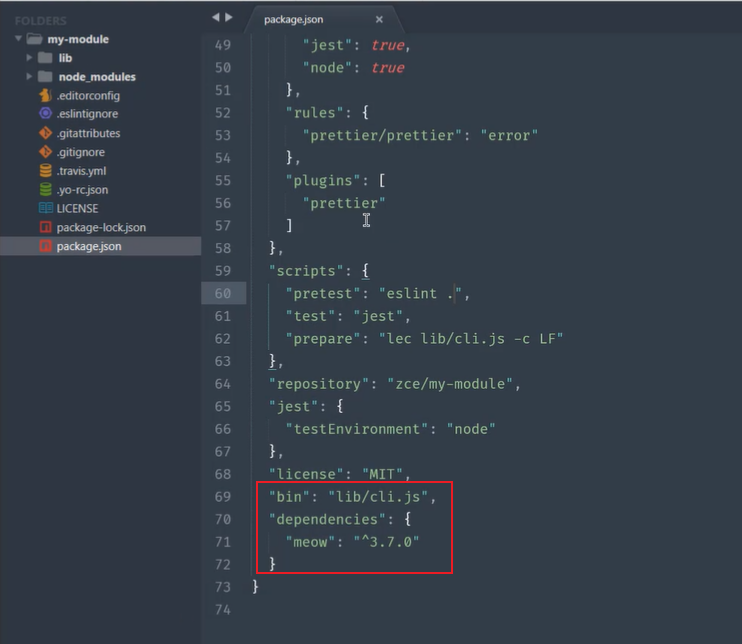Image resolution: width=742 pixels, height=644 pixels.
Task: Click the "lib/cli.js" bin value
Action: [378, 497]
